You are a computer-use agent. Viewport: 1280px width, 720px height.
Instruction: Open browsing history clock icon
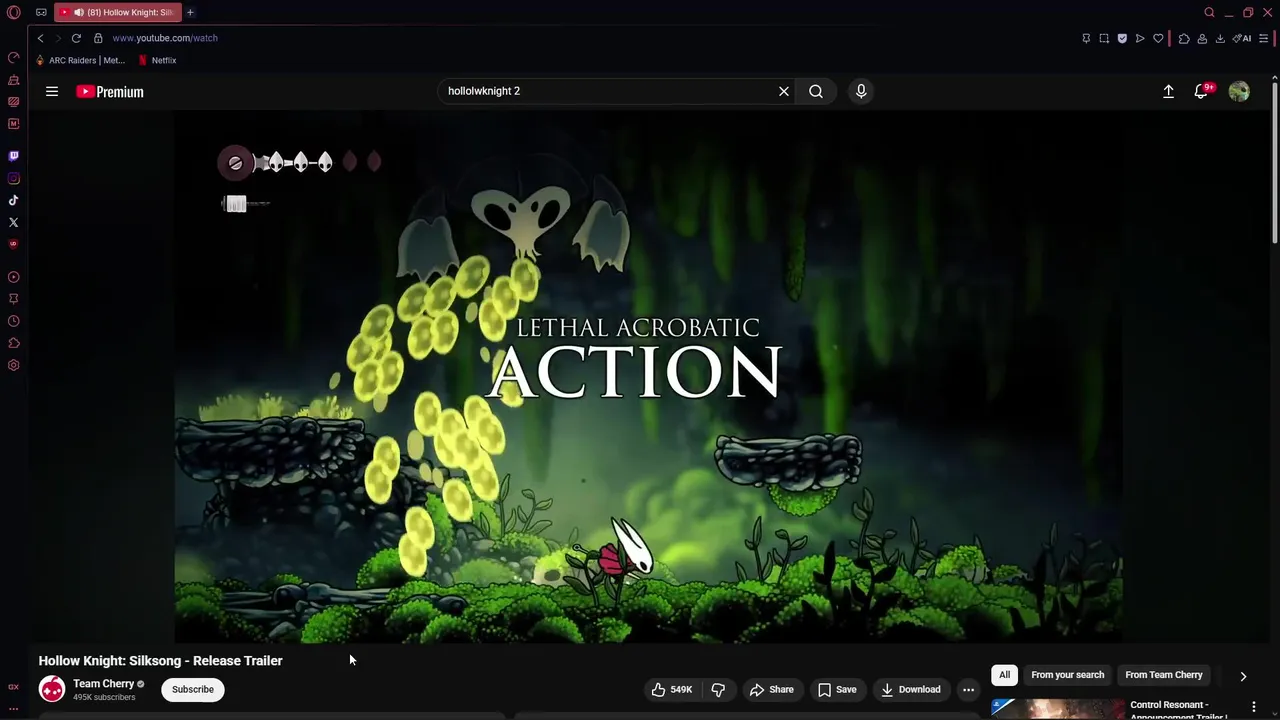click(x=13, y=321)
